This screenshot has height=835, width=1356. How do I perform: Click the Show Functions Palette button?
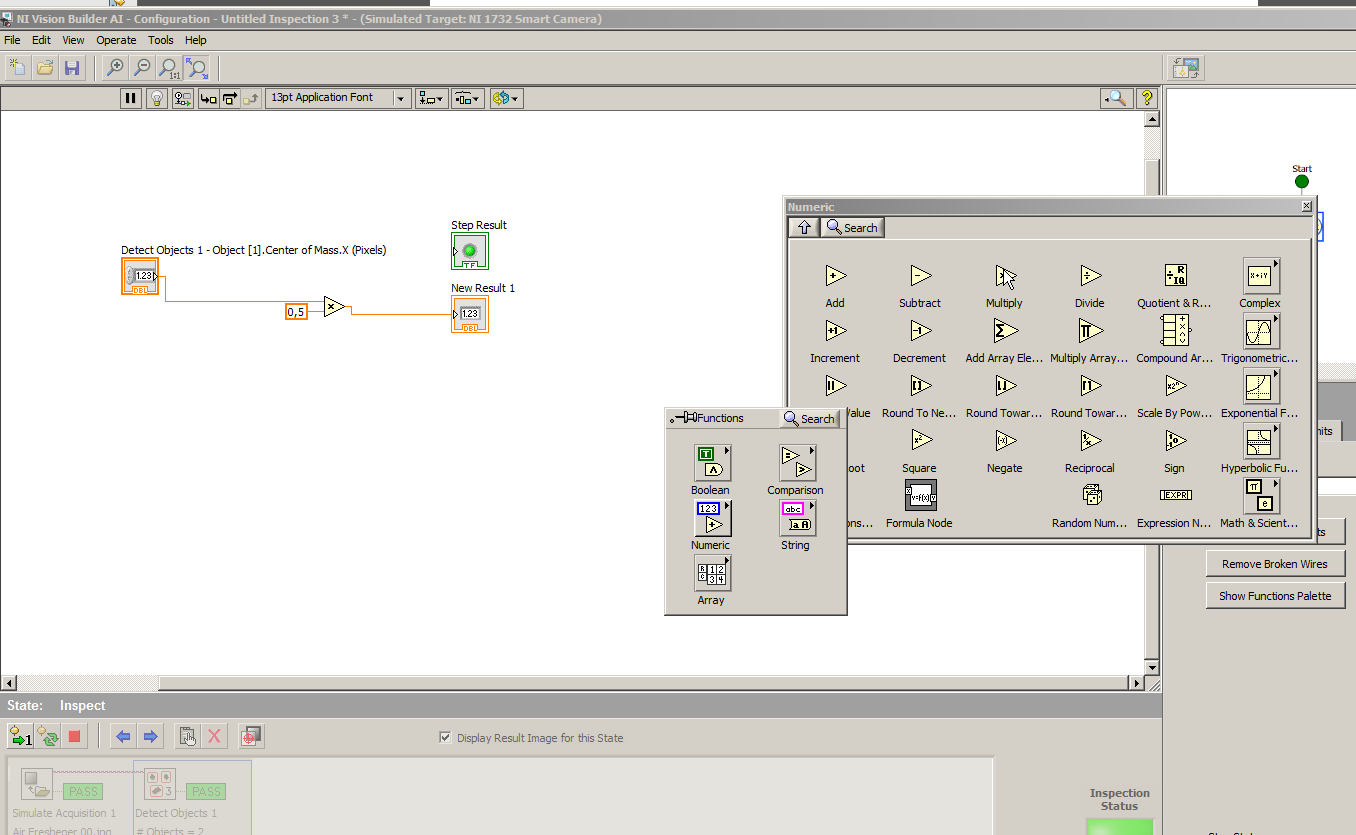click(1275, 596)
